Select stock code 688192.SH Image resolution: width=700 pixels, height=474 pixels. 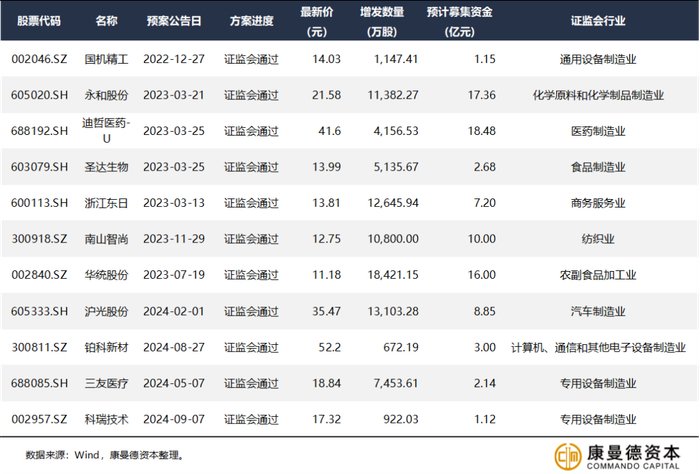coord(39,131)
